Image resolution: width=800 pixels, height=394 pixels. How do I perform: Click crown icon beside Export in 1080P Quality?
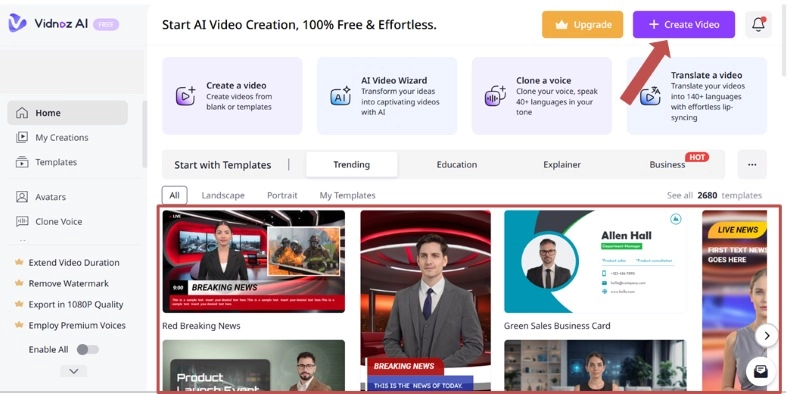coord(19,304)
